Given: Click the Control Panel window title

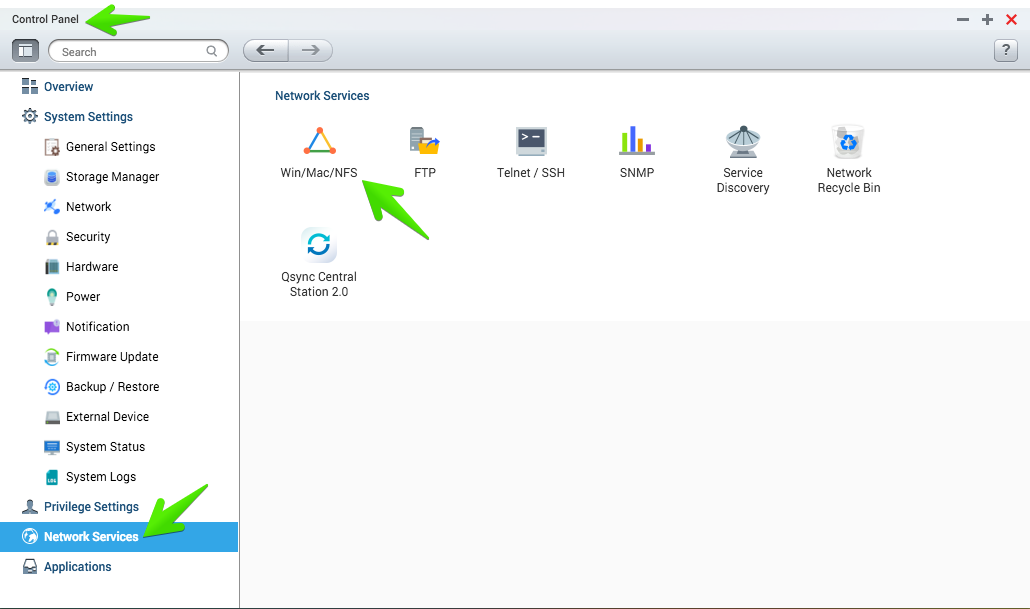Looking at the screenshot, I should (45, 19).
